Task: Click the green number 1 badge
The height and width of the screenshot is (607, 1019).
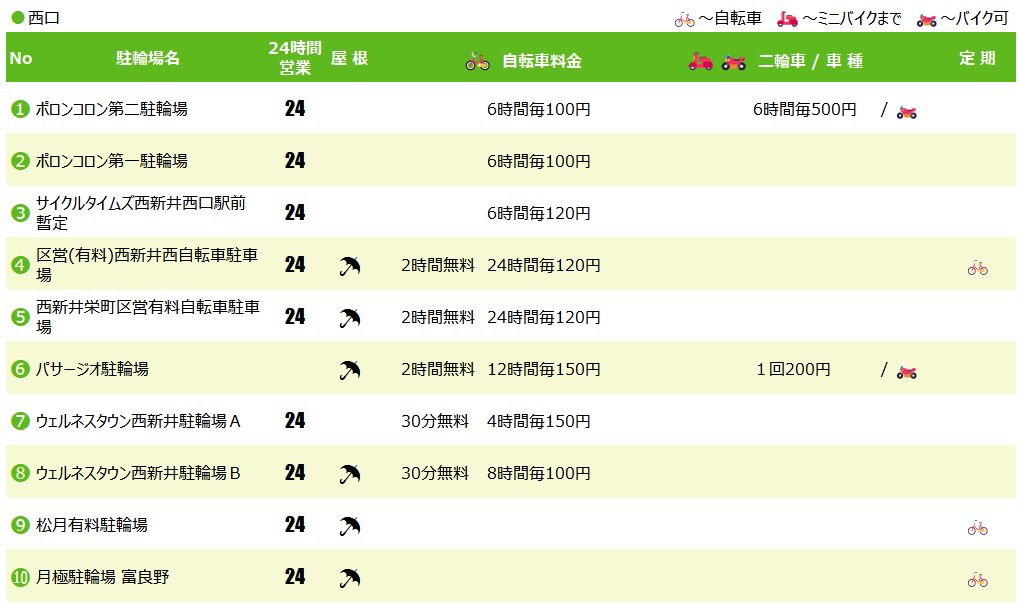Action: 20,109
